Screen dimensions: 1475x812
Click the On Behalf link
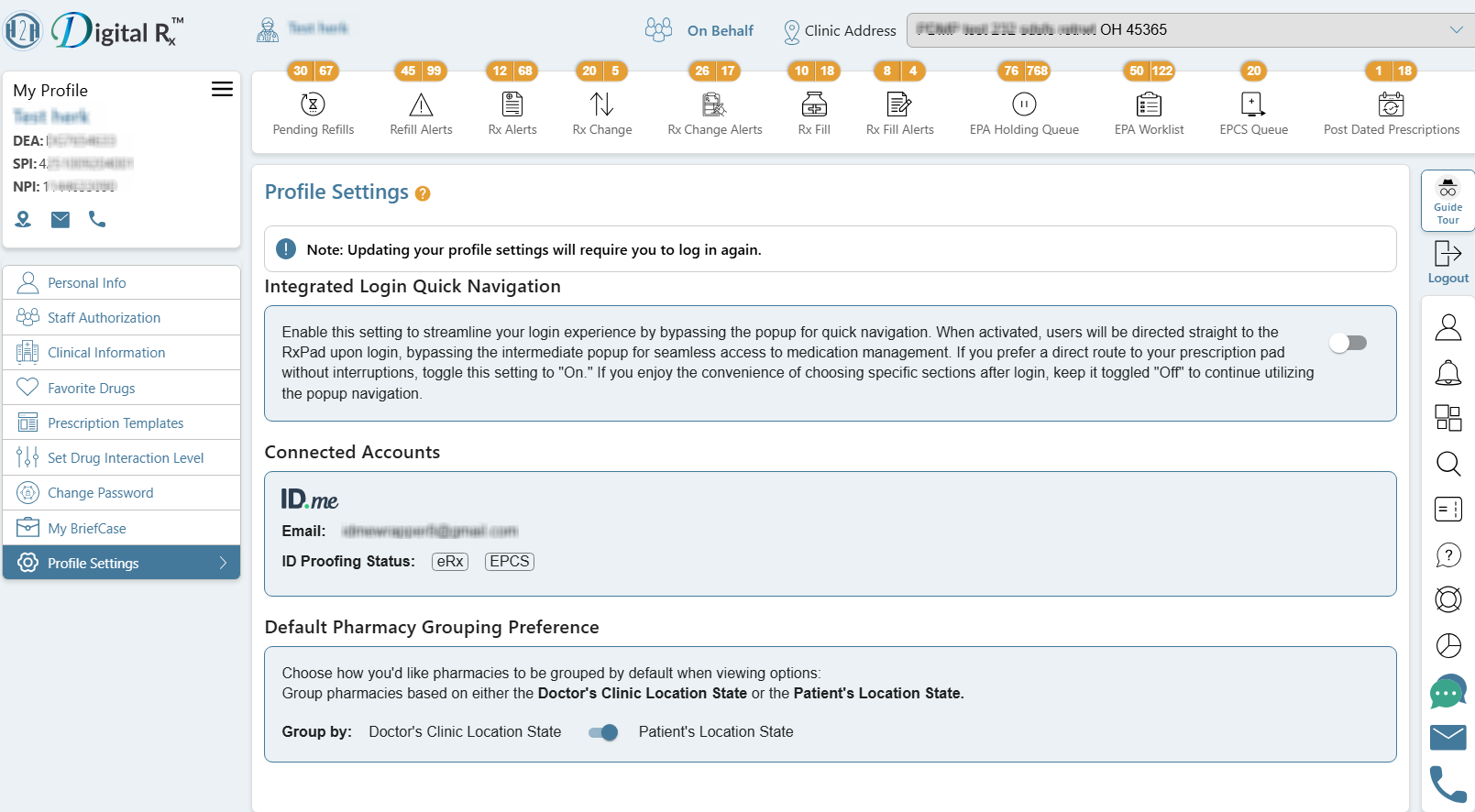coord(721,30)
